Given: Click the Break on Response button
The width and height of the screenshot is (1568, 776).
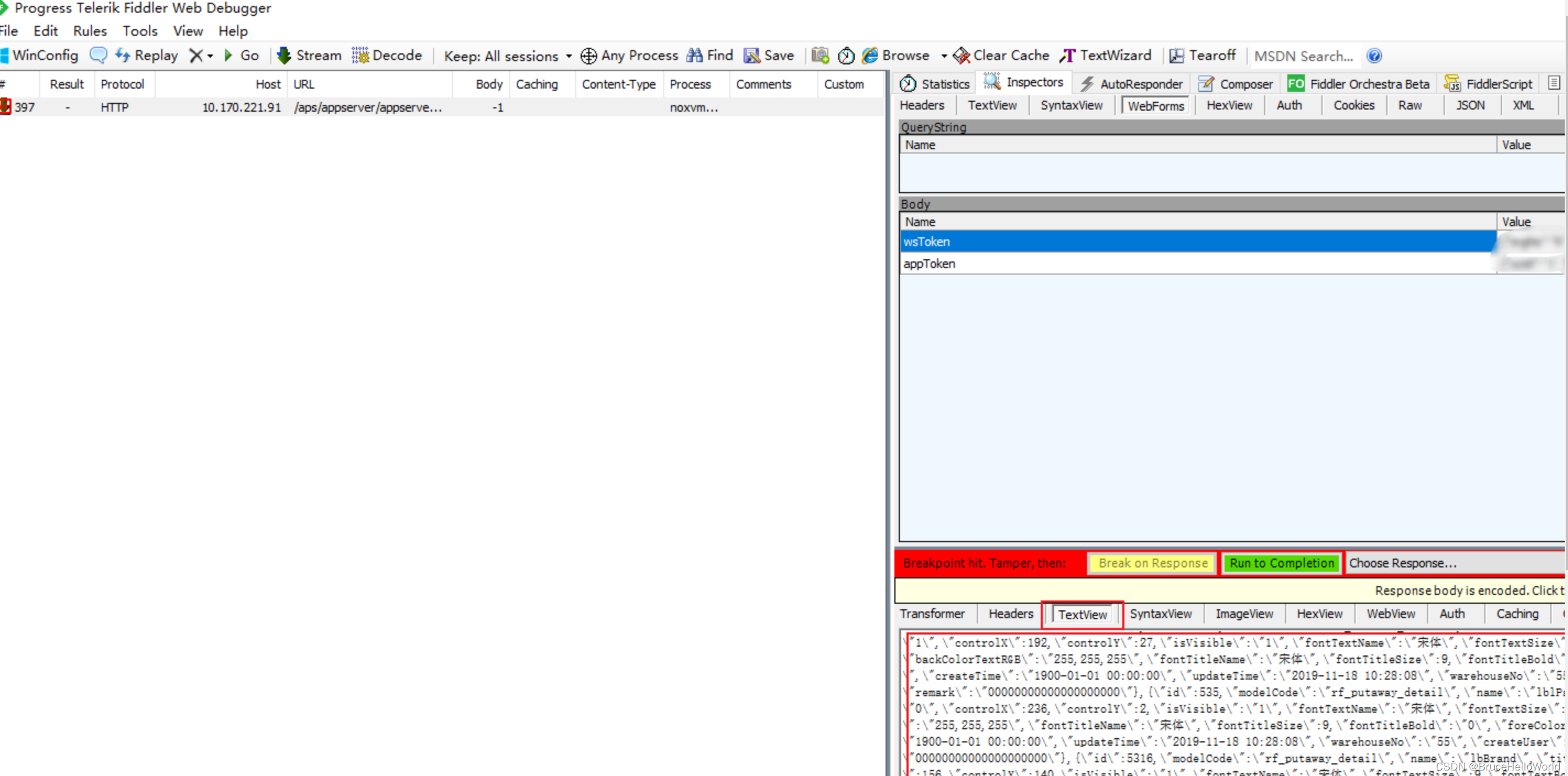Looking at the screenshot, I should [1152, 563].
